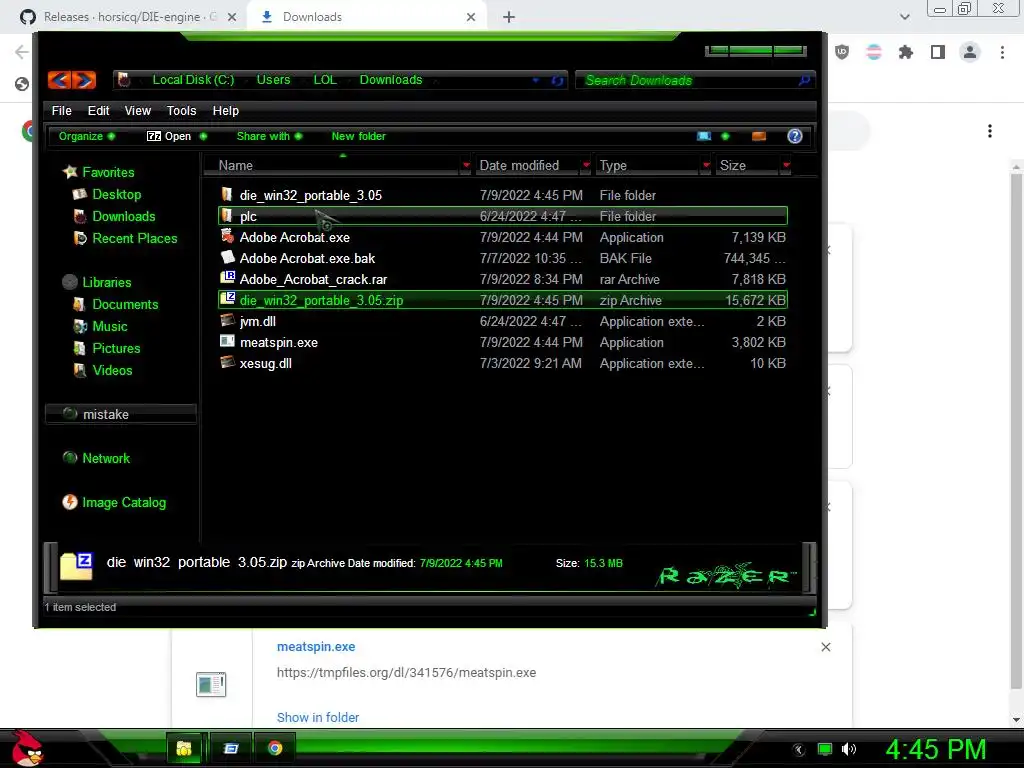Open the Name column filter dropdown
Screen dimensions: 1024x768
(x=466, y=165)
